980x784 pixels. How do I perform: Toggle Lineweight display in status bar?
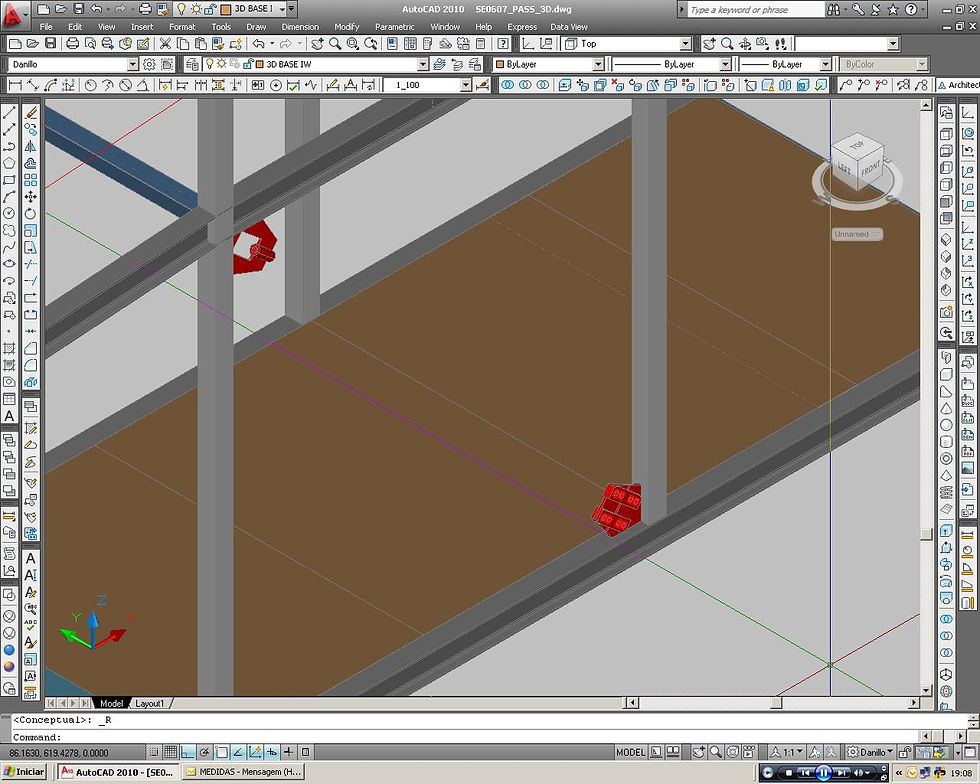pyautogui.click(x=289, y=752)
